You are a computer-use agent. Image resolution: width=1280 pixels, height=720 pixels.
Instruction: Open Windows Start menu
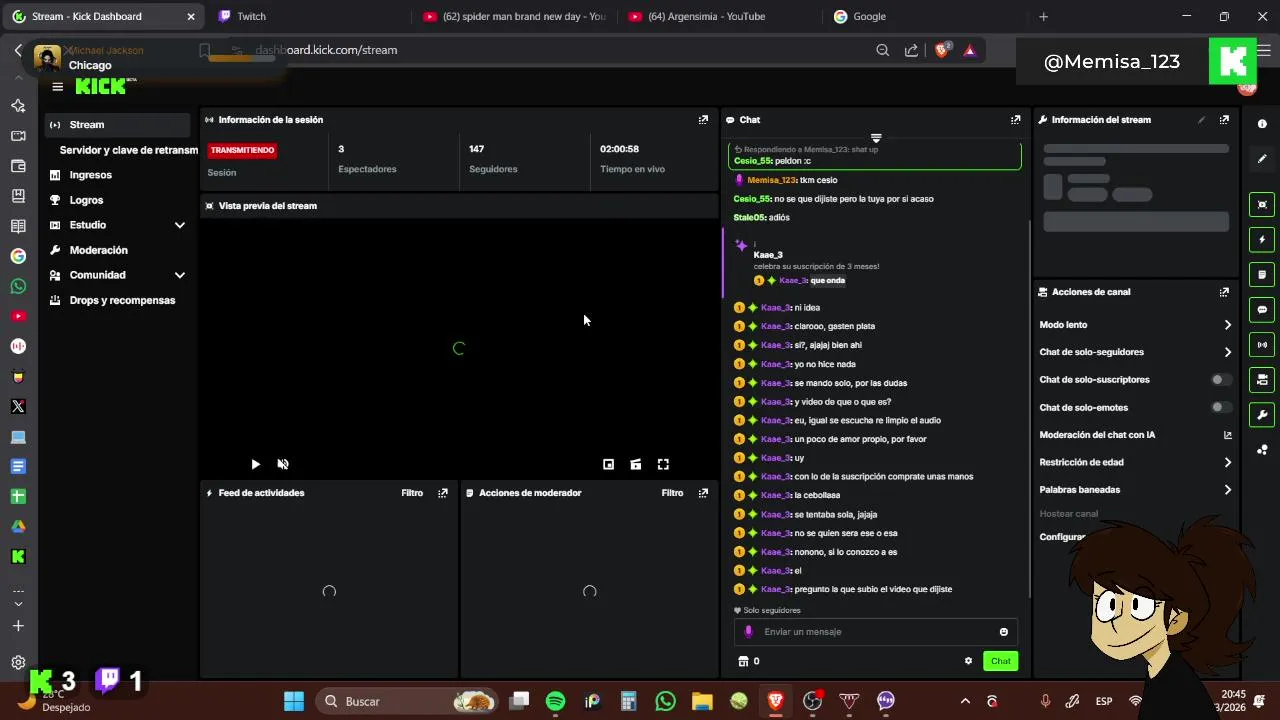pos(294,701)
